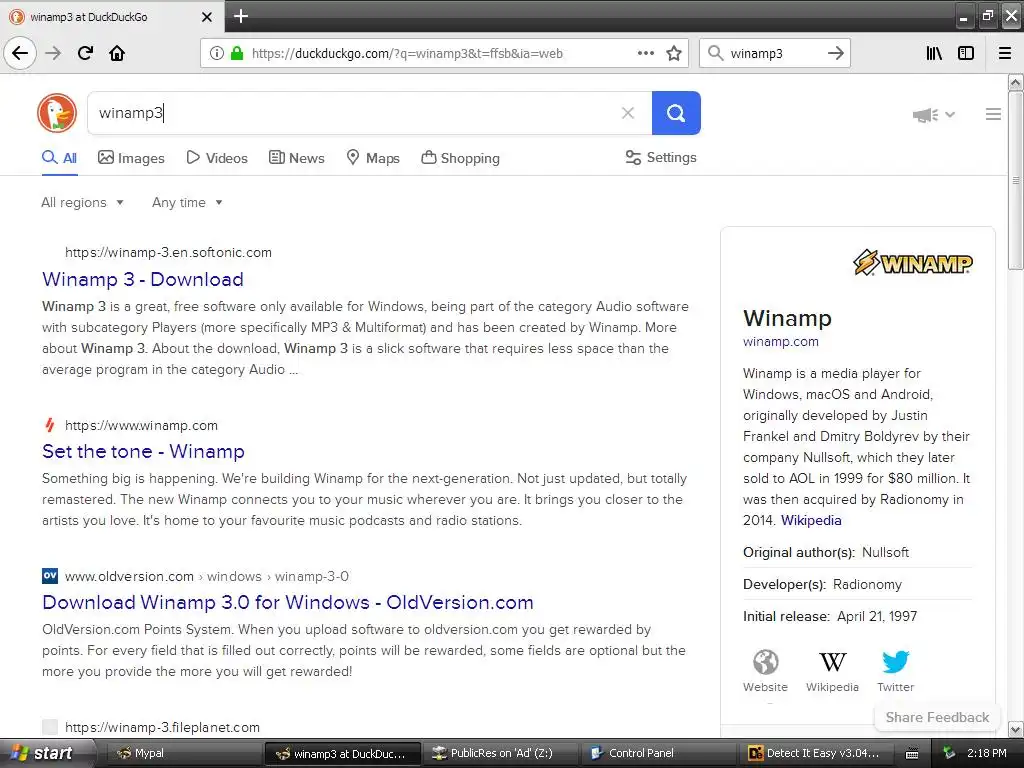
Task: Switch to Shopping results
Action: coord(460,158)
